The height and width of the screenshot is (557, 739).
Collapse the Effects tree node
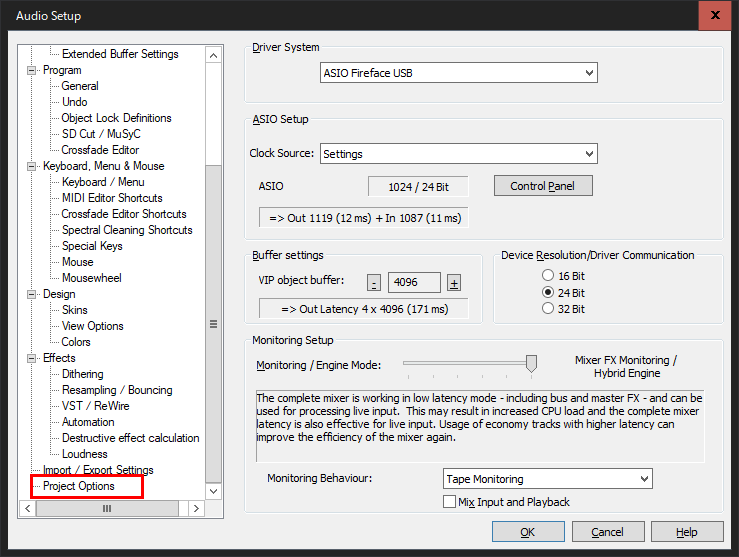click(x=32, y=358)
